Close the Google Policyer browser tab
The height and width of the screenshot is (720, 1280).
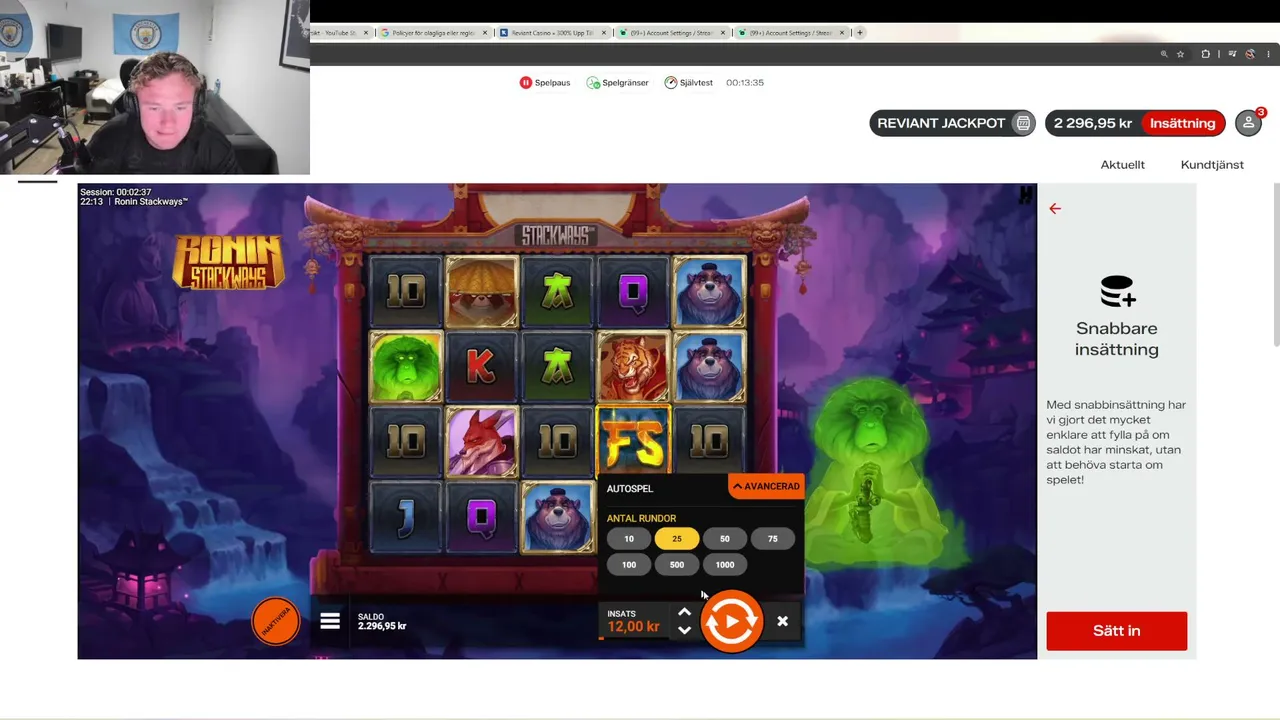485,33
